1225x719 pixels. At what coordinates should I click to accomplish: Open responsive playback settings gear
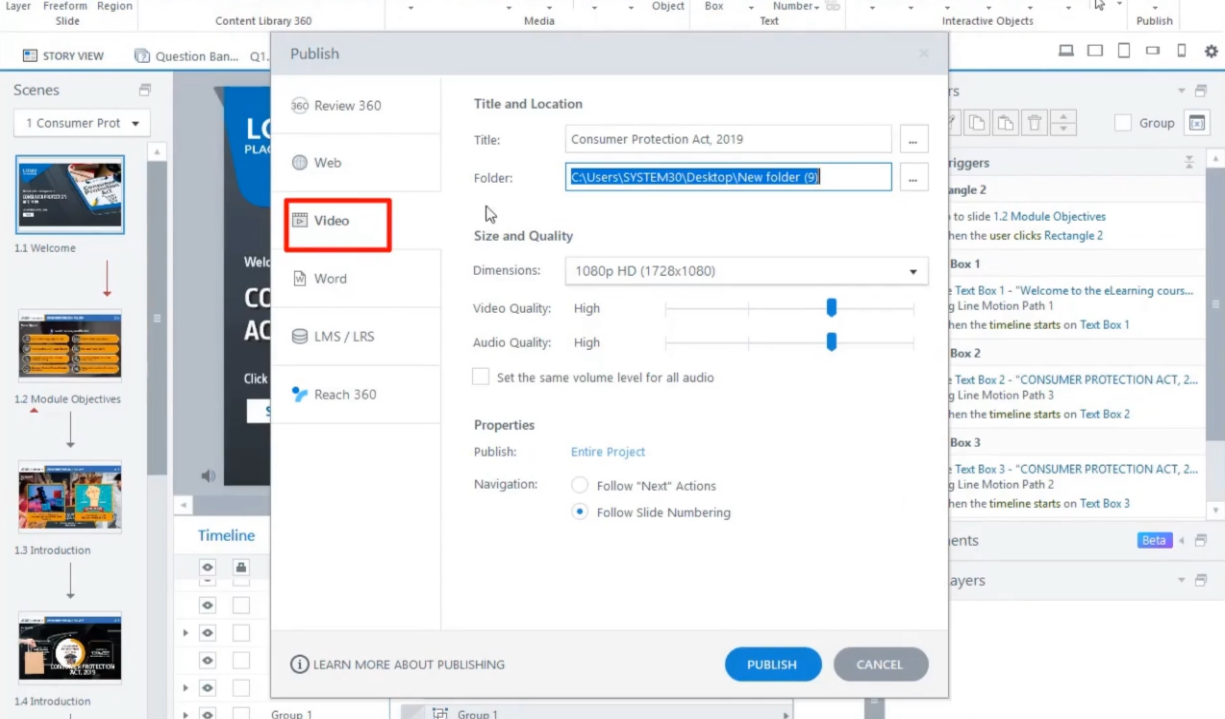(1211, 51)
